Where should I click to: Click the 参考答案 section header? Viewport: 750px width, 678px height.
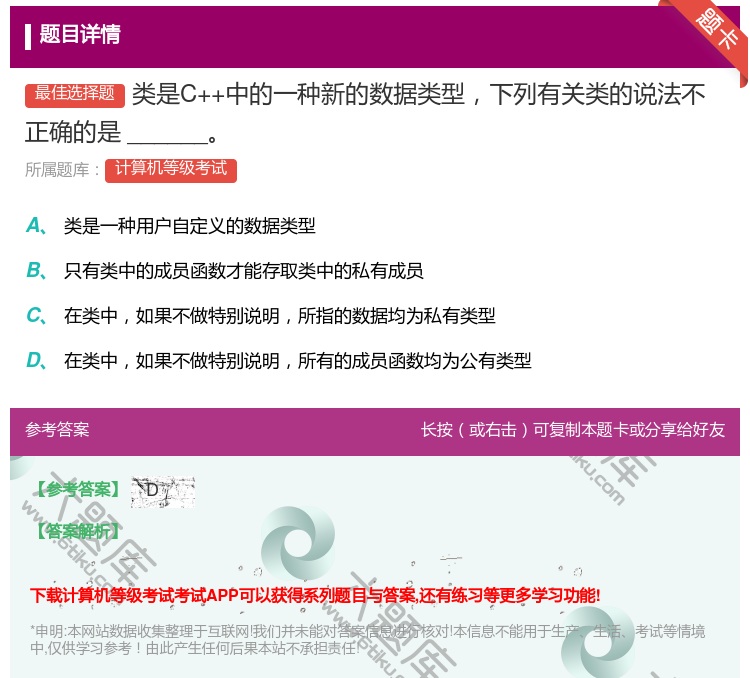pos(57,430)
